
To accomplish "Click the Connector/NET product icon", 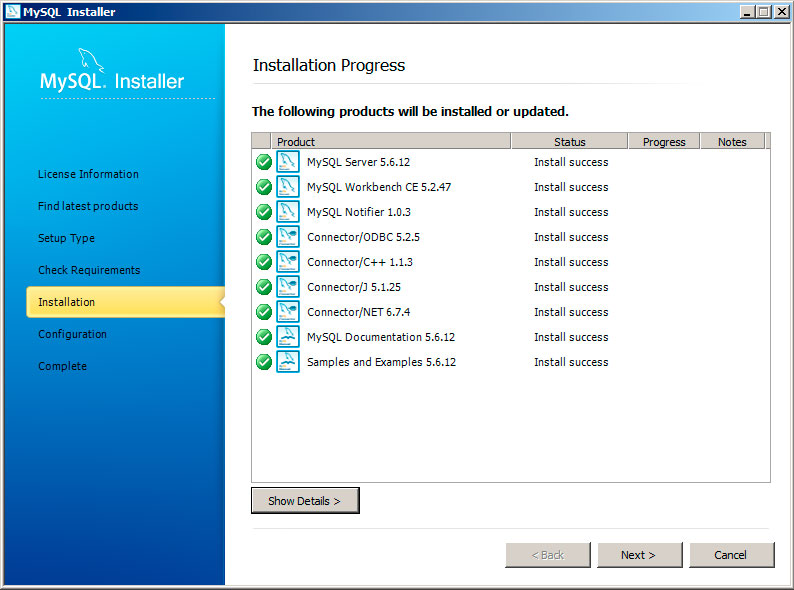I will click(x=288, y=312).
